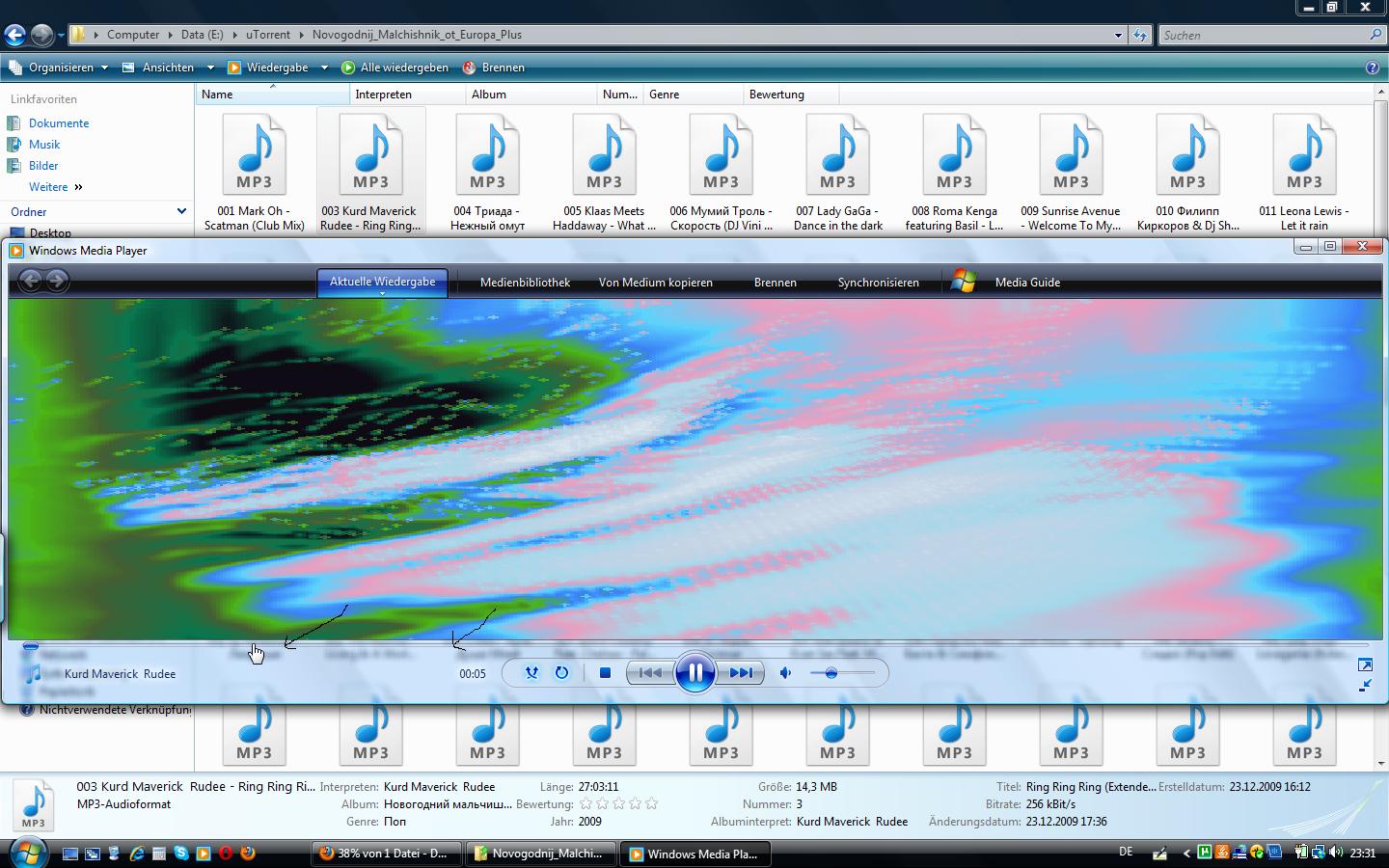The image size is (1389, 868).
Task: Open Dokumente in the favorites sidebar
Action: [59, 123]
